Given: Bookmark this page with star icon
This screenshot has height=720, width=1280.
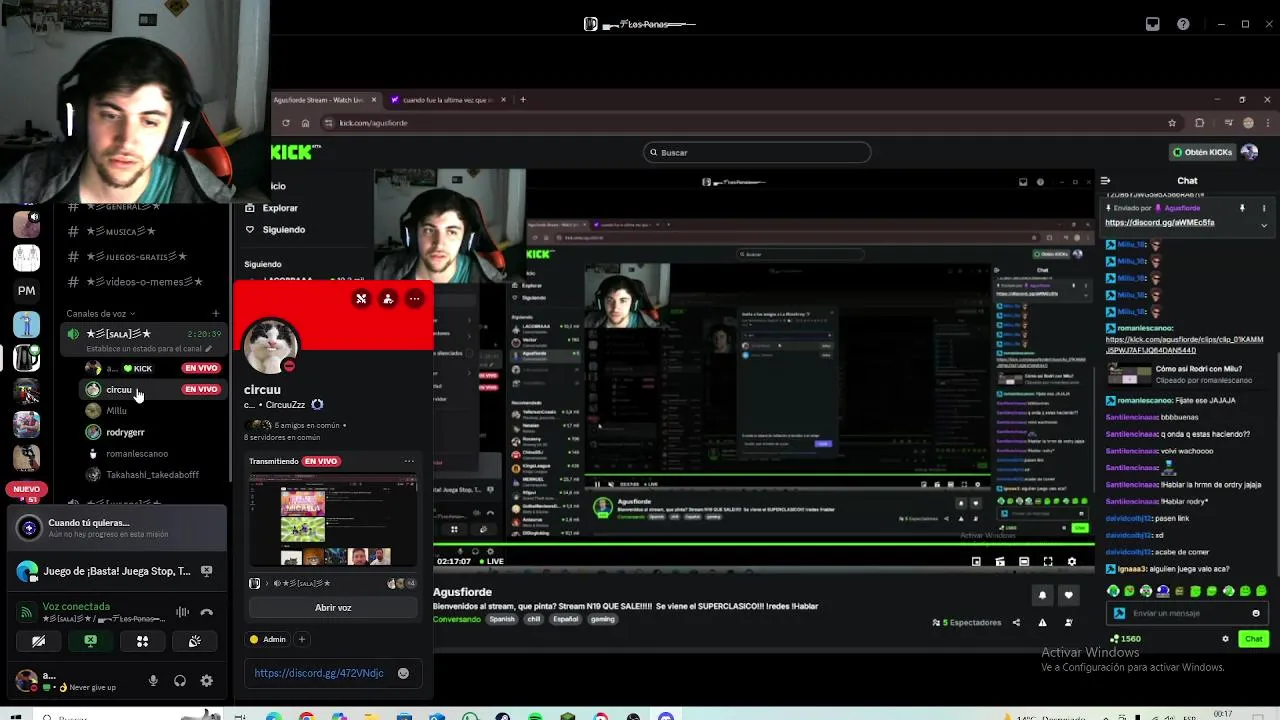Looking at the screenshot, I should (x=1172, y=123).
